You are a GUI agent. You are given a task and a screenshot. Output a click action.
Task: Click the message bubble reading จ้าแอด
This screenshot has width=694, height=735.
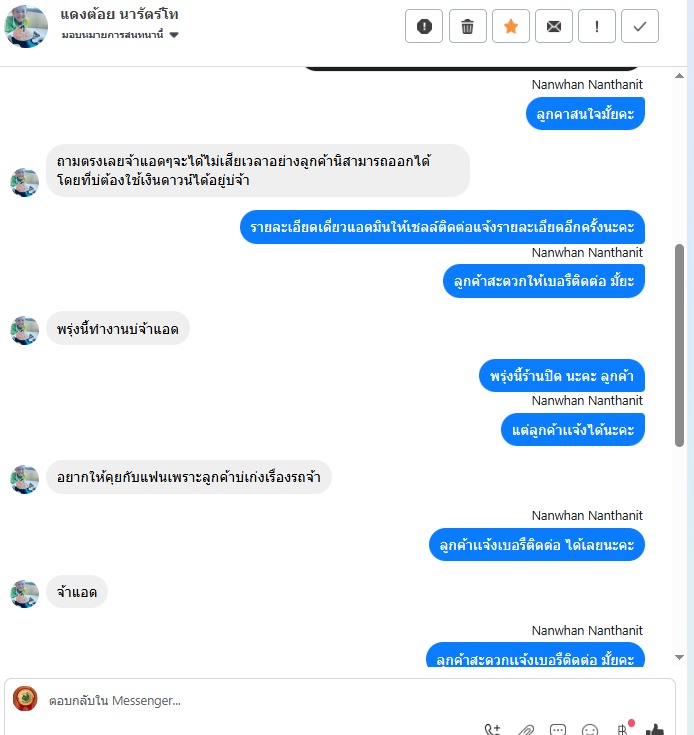click(77, 592)
